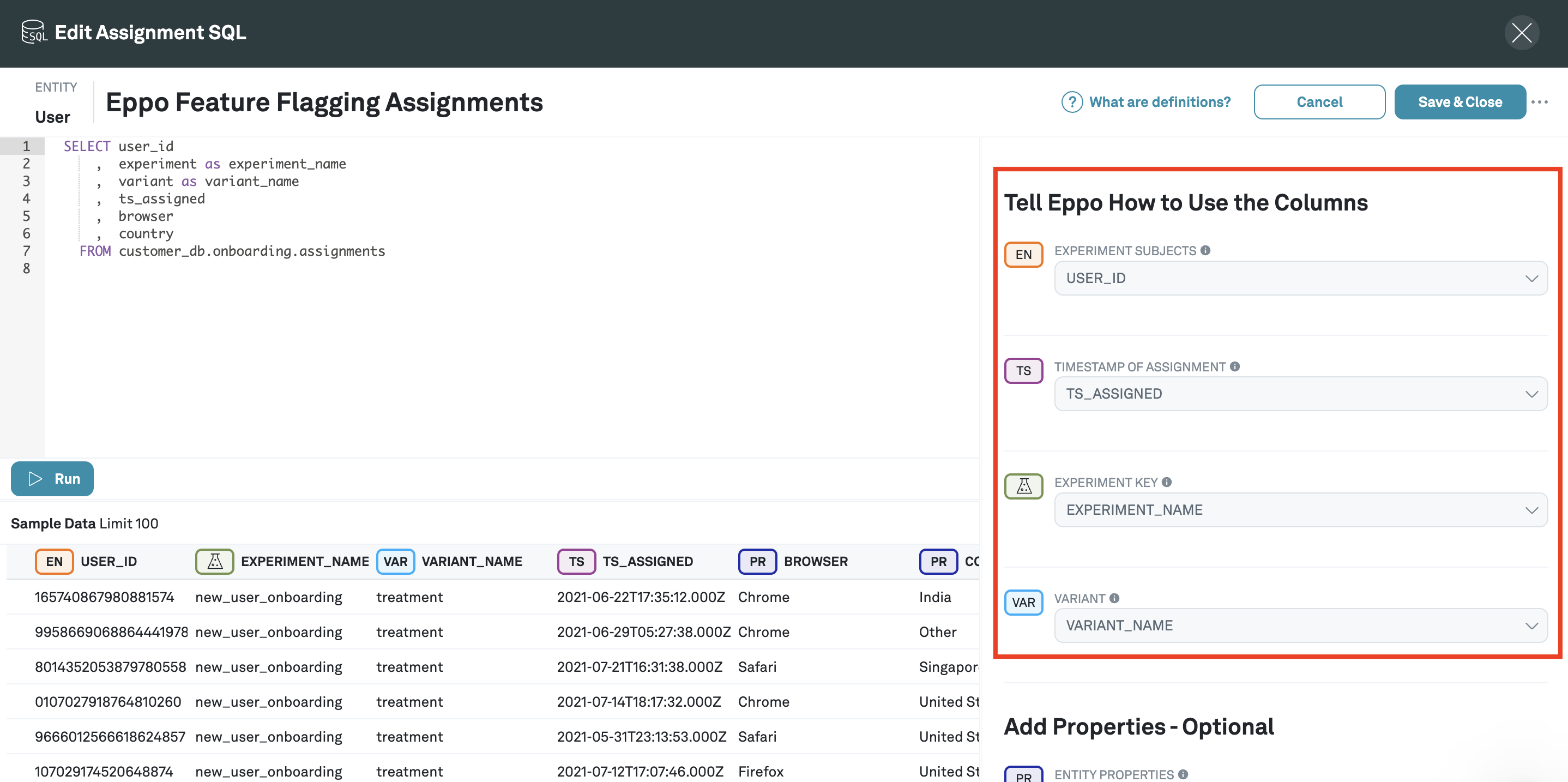The height and width of the screenshot is (782, 1568).
Task: Click the TS badge beside Timestamp of Assignment
Action: coord(1023,370)
